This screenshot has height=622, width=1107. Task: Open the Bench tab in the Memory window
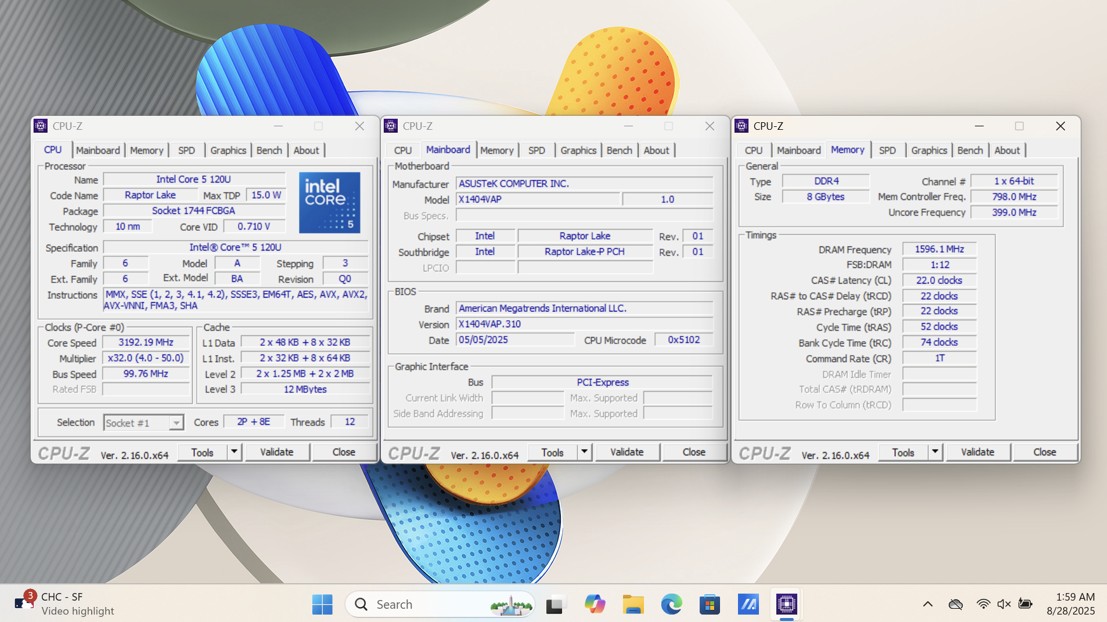970,149
